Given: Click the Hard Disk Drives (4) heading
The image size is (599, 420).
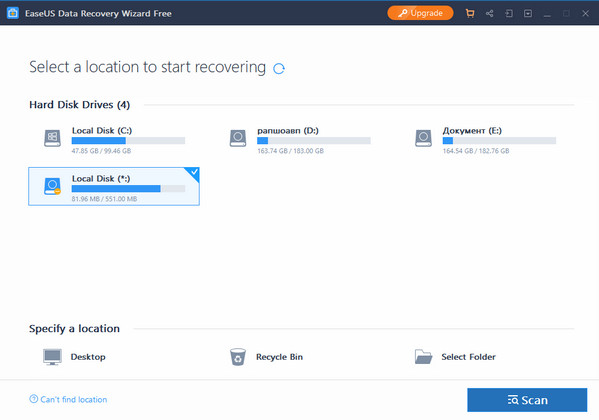Looking at the screenshot, I should pos(79,105).
